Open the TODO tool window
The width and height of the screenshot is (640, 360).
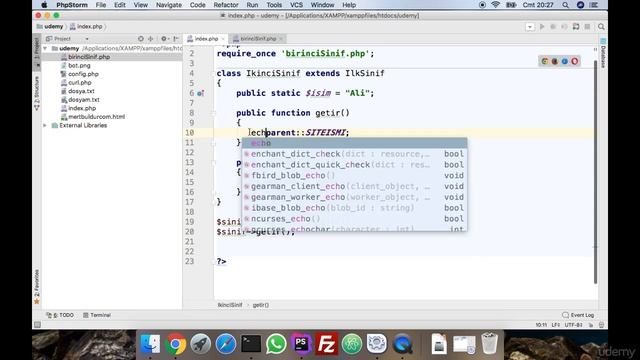coord(60,315)
